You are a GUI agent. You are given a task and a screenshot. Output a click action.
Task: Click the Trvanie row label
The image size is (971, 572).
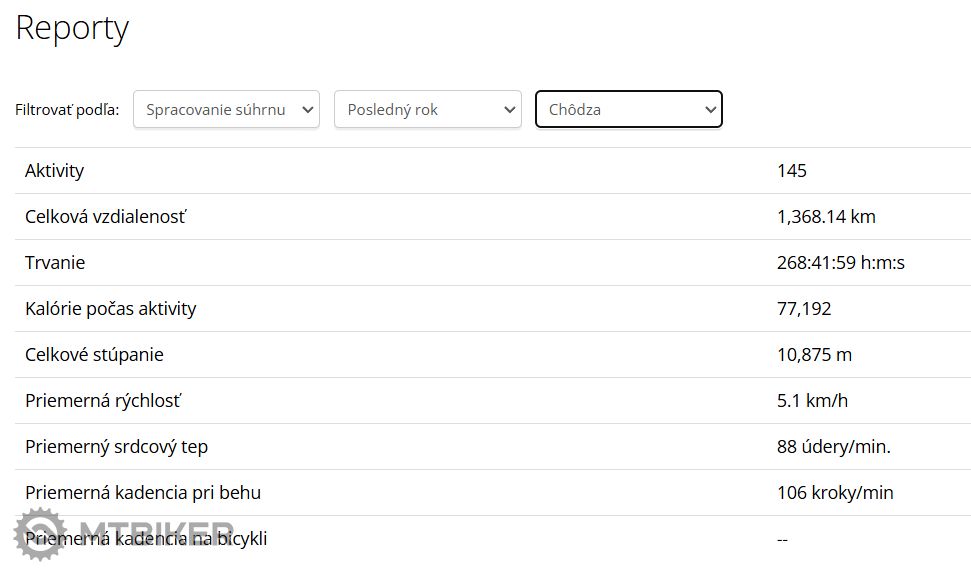[54, 262]
